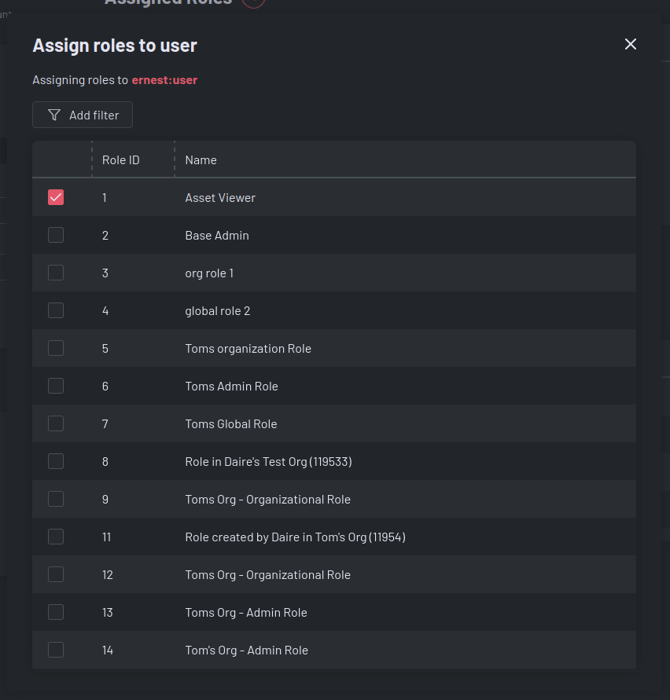The height and width of the screenshot is (700, 670).
Task: Click the Add filter button
Action: [x=82, y=115]
